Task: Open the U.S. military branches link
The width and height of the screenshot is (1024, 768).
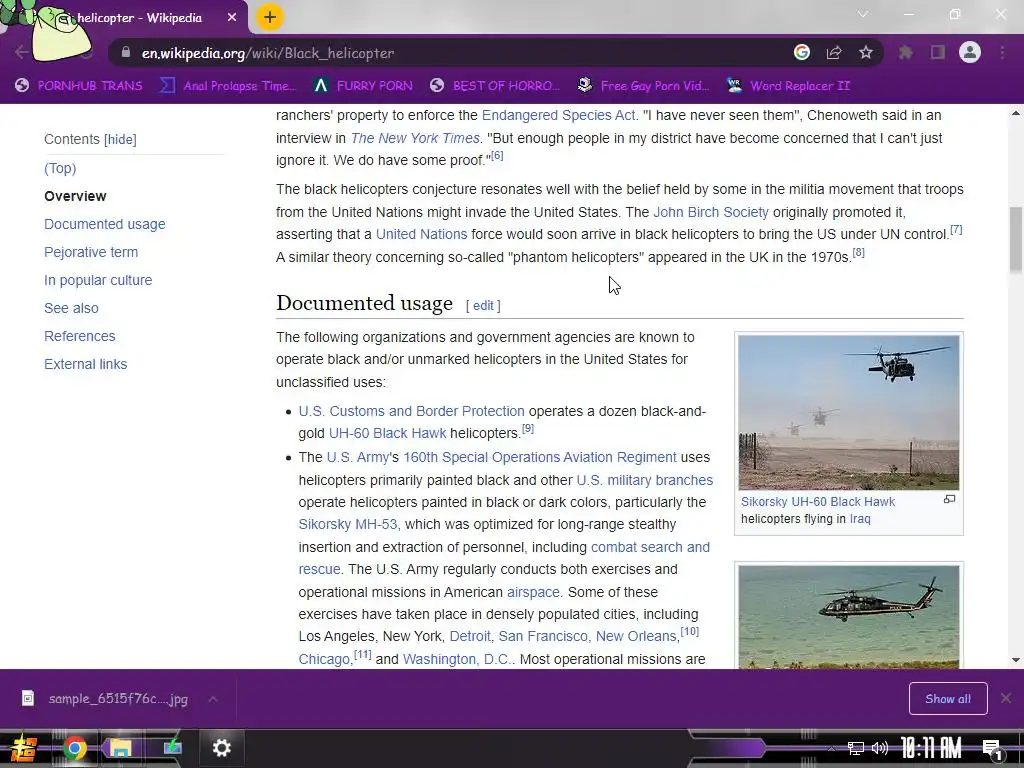Action: [645, 481]
